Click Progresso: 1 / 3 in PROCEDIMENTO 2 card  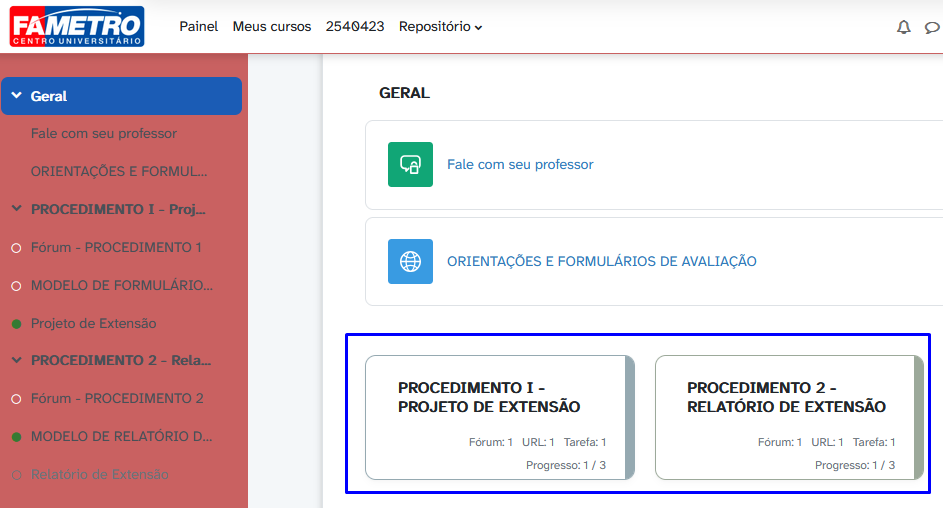coord(855,465)
